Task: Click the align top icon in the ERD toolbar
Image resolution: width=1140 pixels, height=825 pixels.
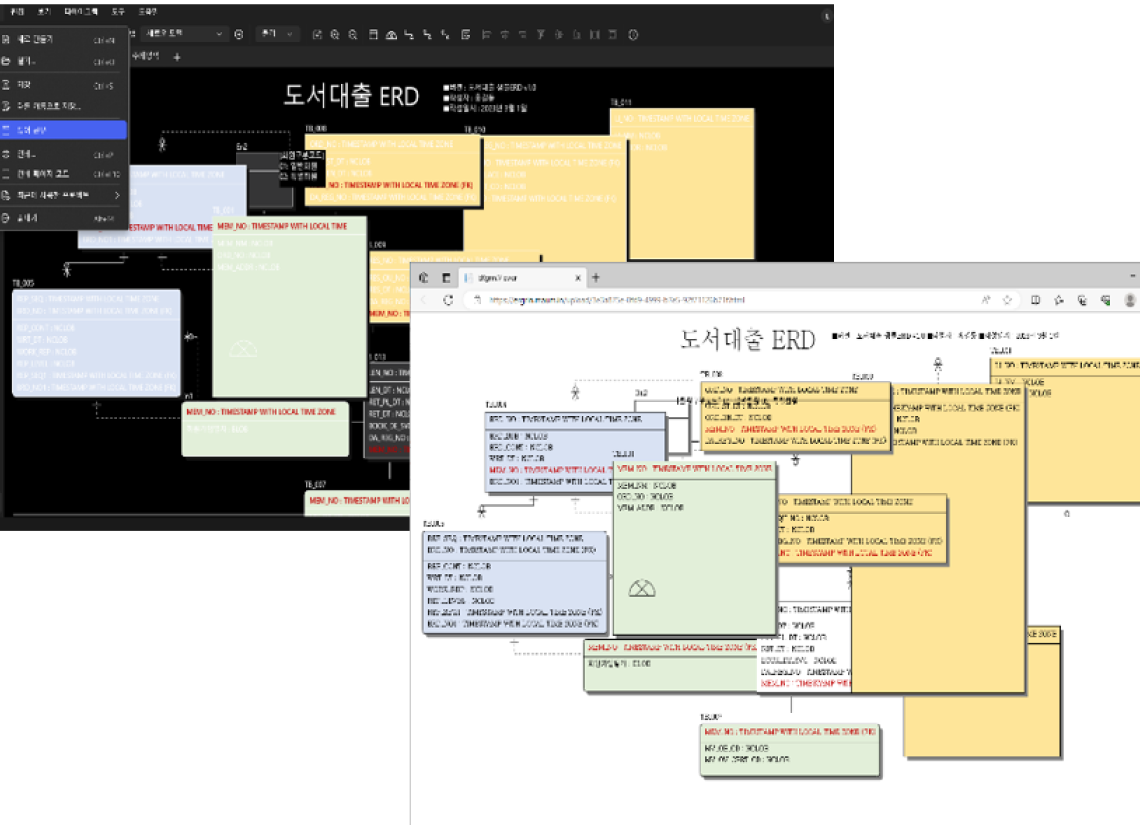Action: [x=540, y=34]
